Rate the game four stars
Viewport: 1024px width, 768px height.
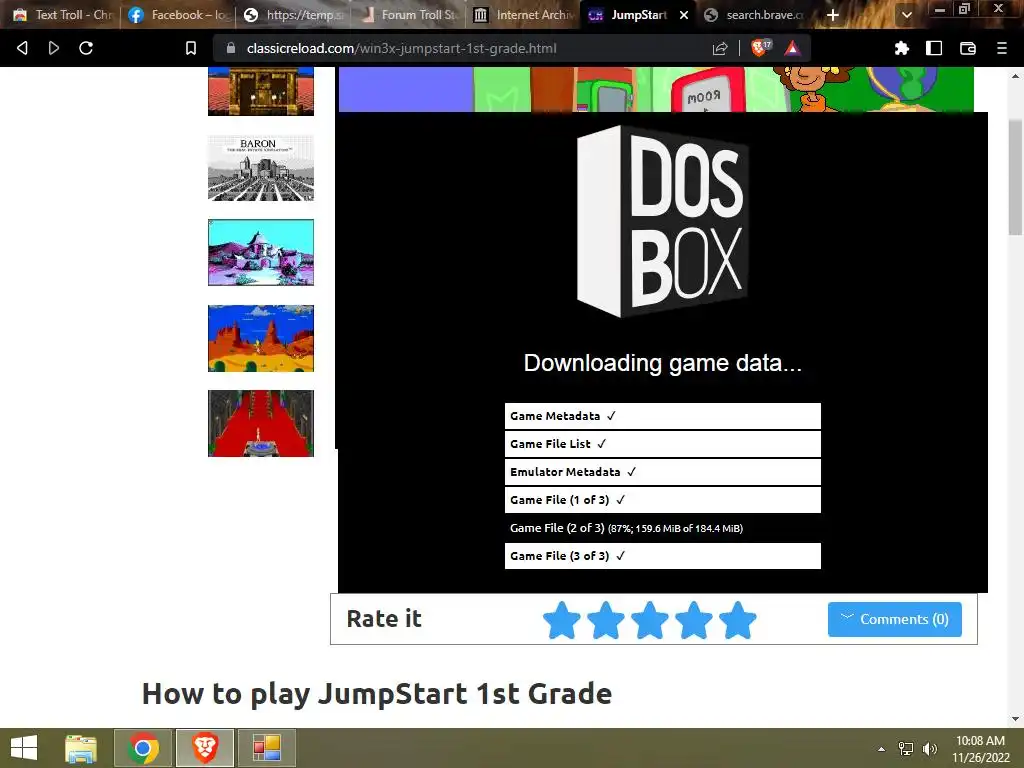[694, 620]
